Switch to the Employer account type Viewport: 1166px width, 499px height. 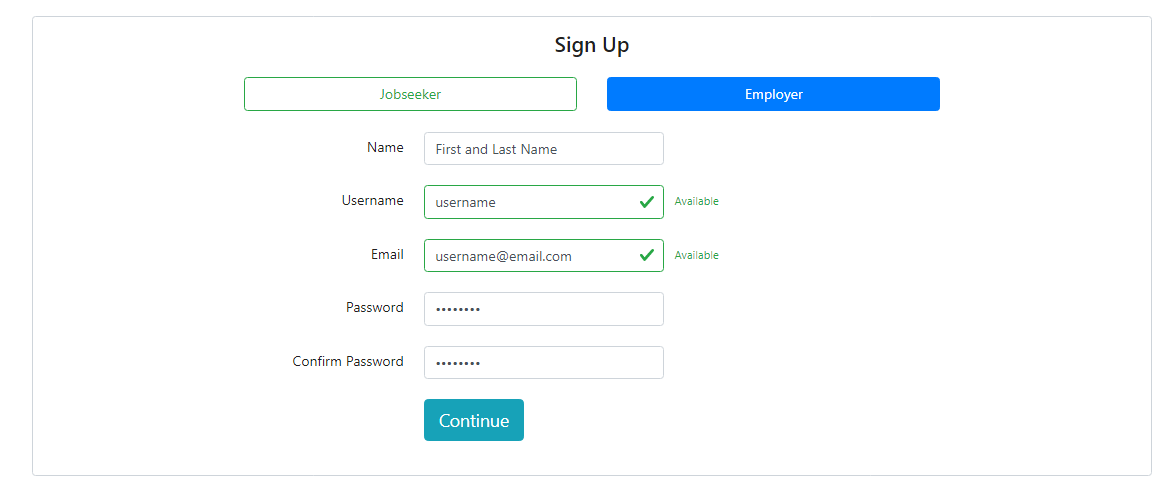773,94
